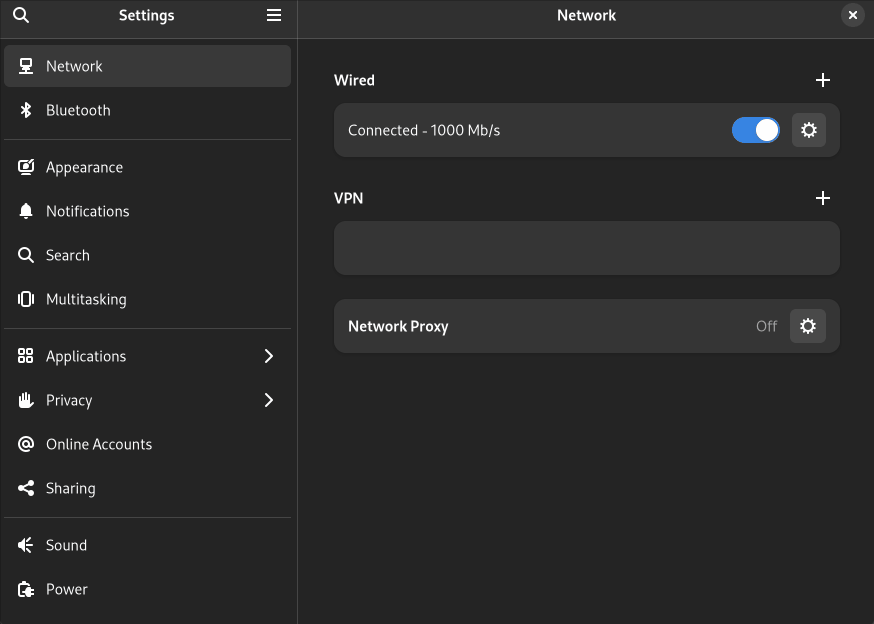Click the Network sidebar icon

[x=25, y=66]
